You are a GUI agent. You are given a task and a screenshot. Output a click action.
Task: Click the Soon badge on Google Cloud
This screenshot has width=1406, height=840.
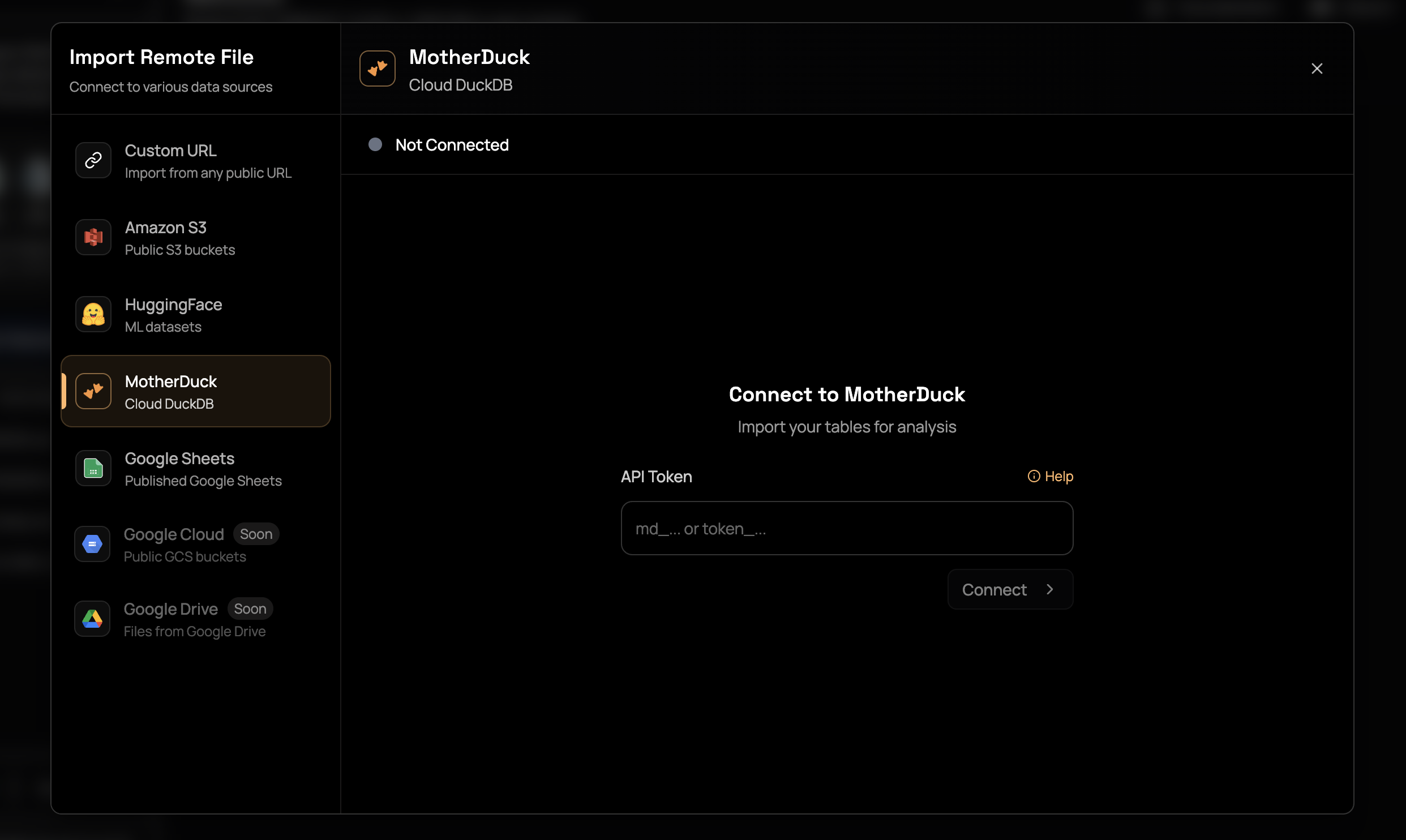(256, 533)
